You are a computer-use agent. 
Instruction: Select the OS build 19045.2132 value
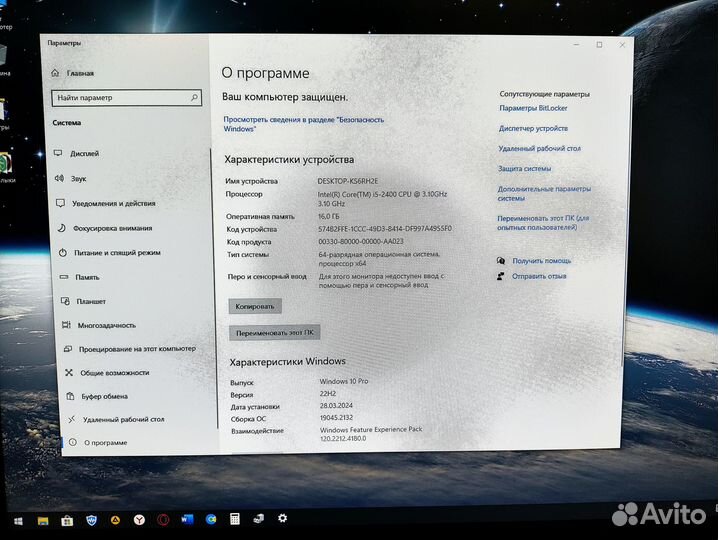[336, 418]
